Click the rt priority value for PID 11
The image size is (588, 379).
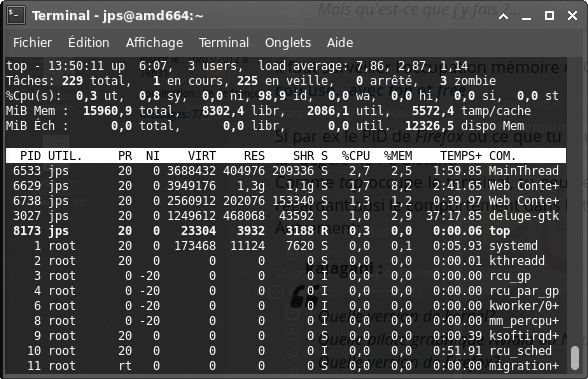click(125, 366)
